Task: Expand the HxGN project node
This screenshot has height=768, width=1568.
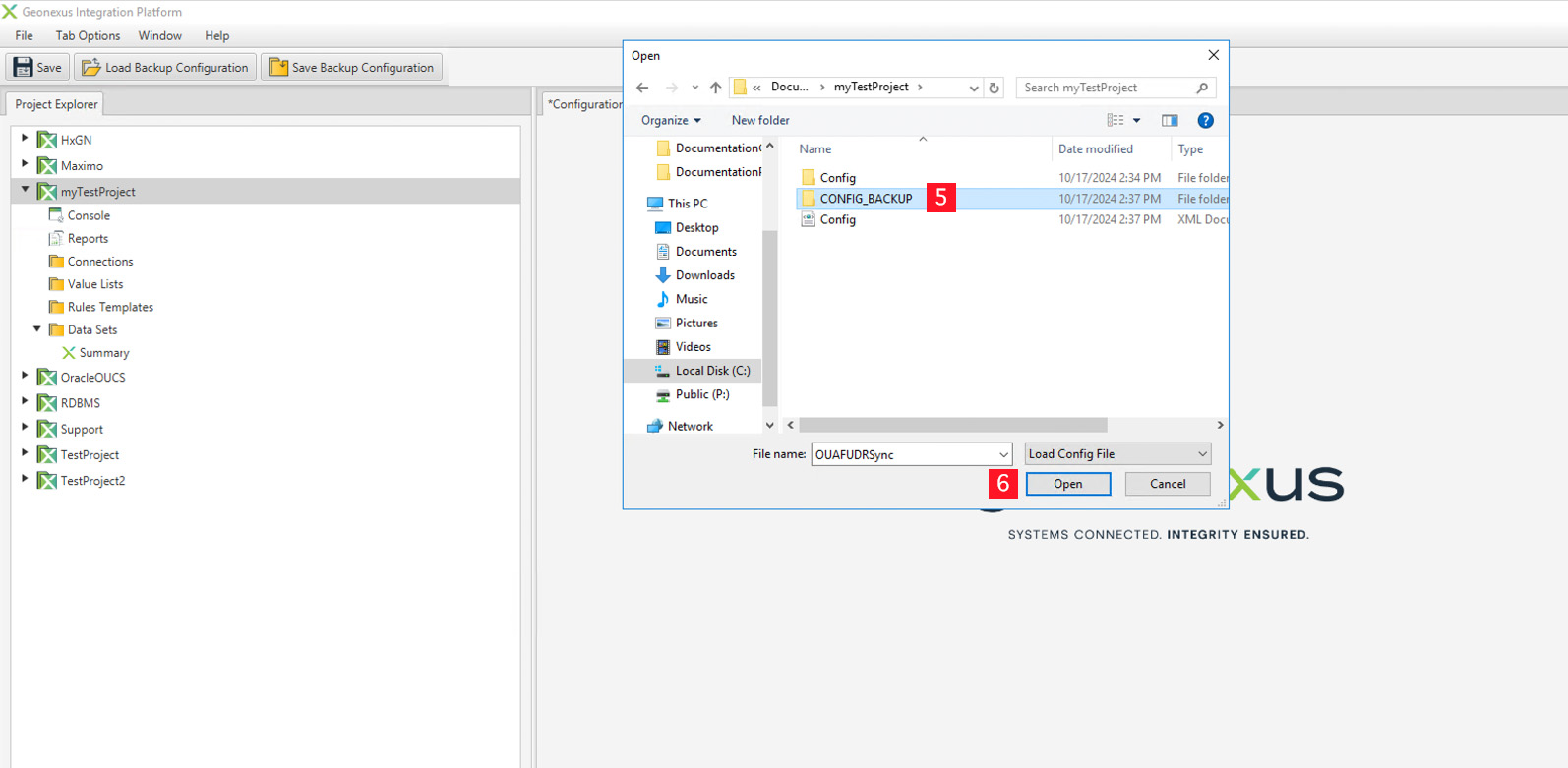Action: (25, 140)
